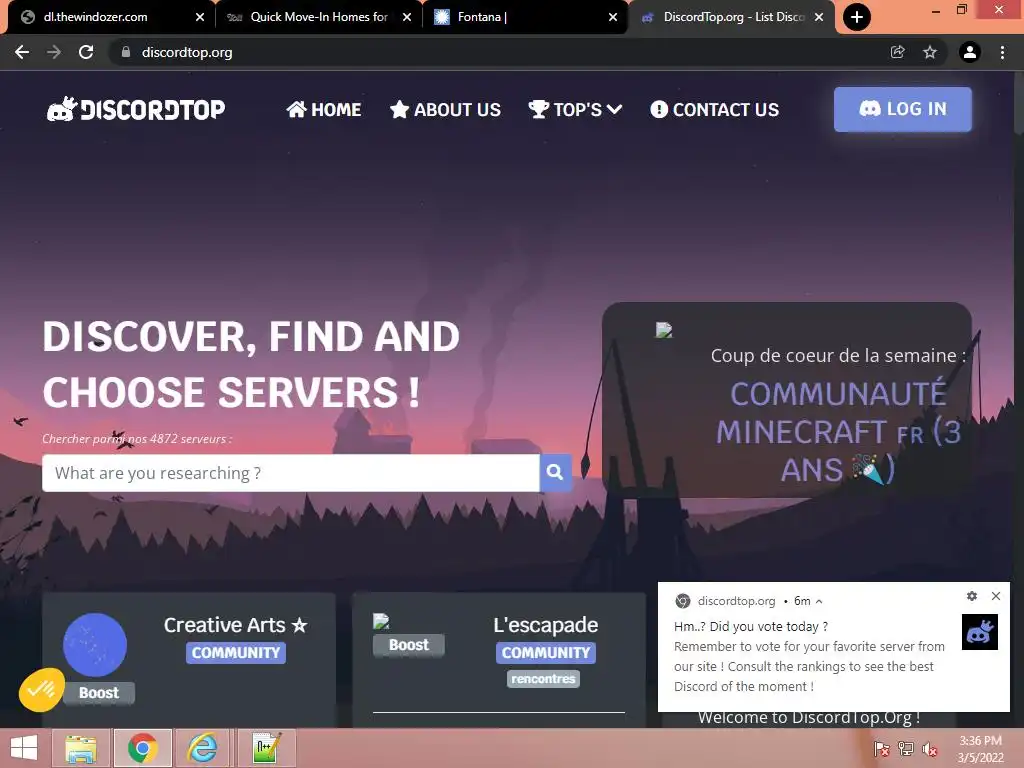Viewport: 1024px width, 768px height.
Task: Open the Windows Start menu
Action: [24, 748]
